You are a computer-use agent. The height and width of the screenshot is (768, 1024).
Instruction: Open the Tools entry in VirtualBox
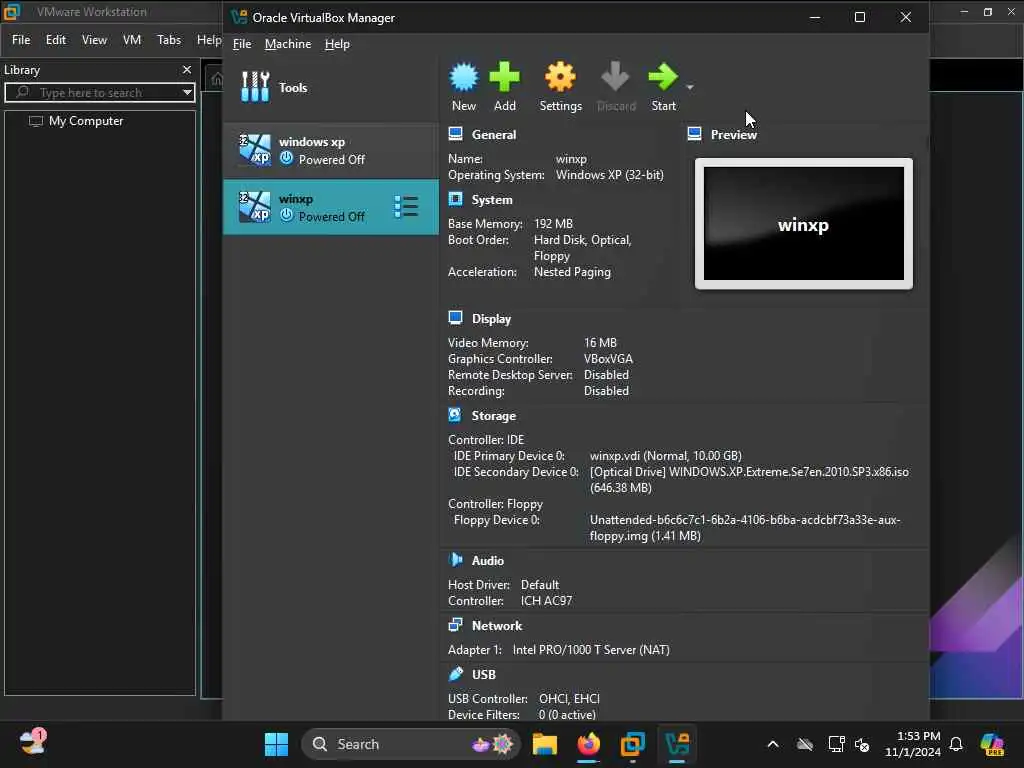point(330,88)
